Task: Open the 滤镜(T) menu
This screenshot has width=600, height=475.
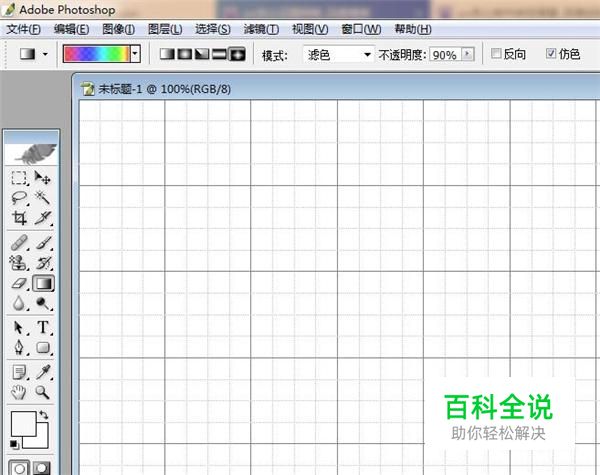Action: (261, 29)
